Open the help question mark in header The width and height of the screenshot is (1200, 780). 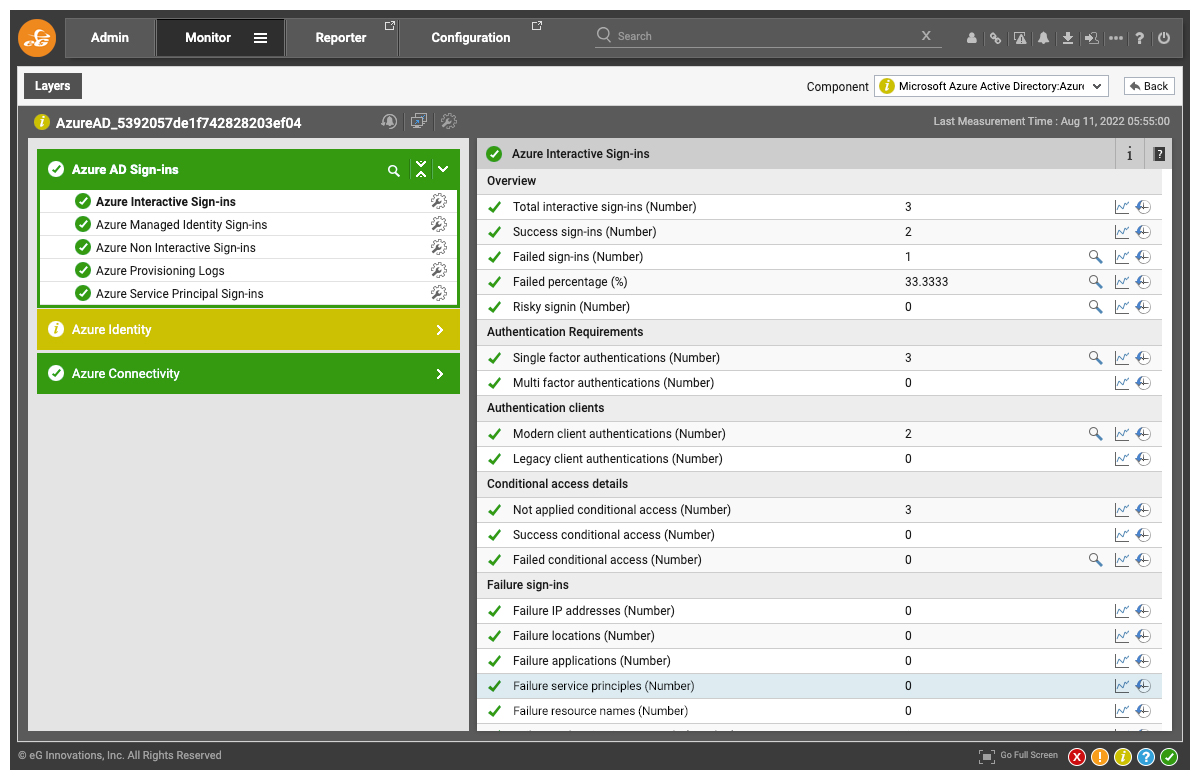click(1140, 38)
